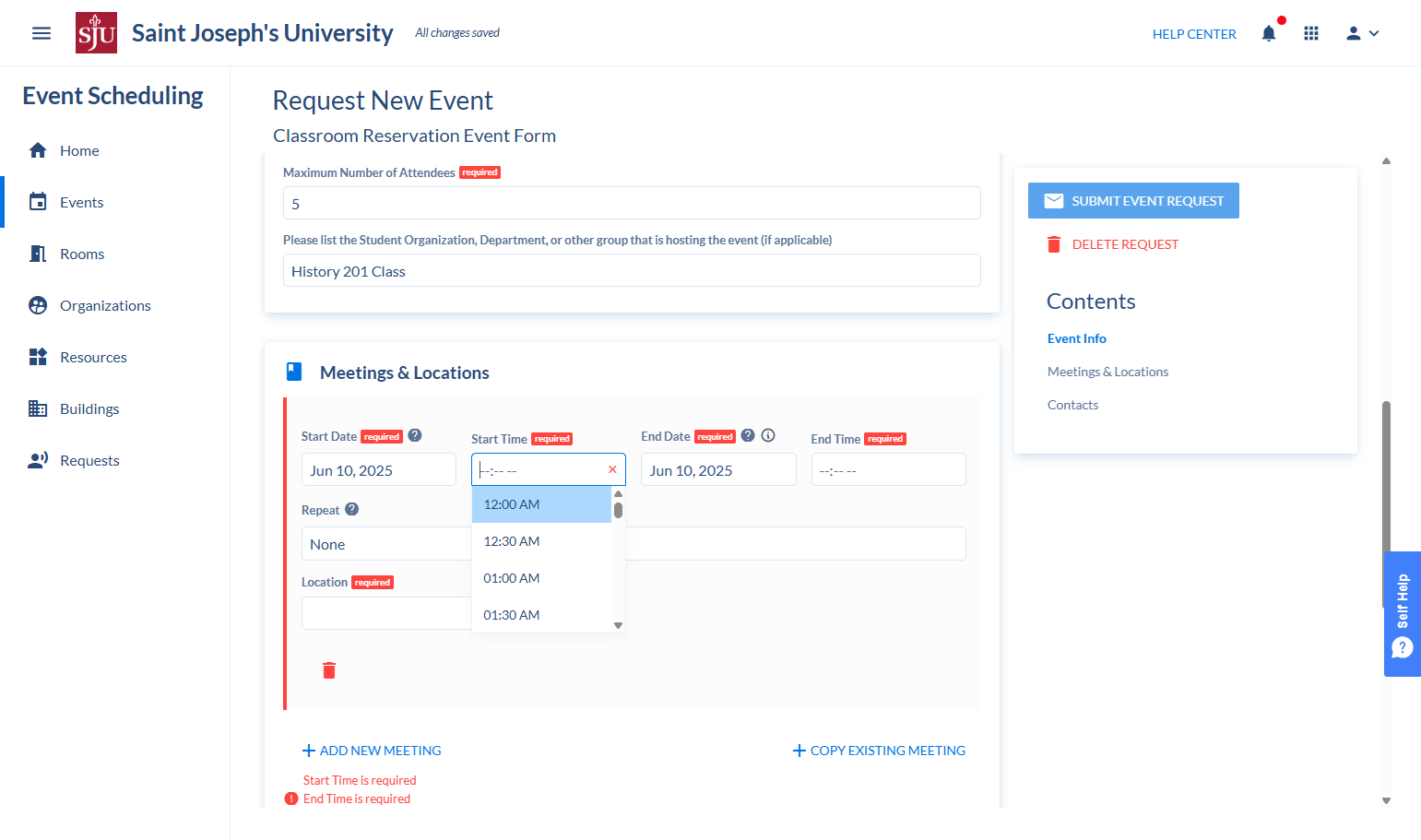Image resolution: width=1421 pixels, height=840 pixels.
Task: Jump to Contacts in Contents
Action: pos(1072,405)
